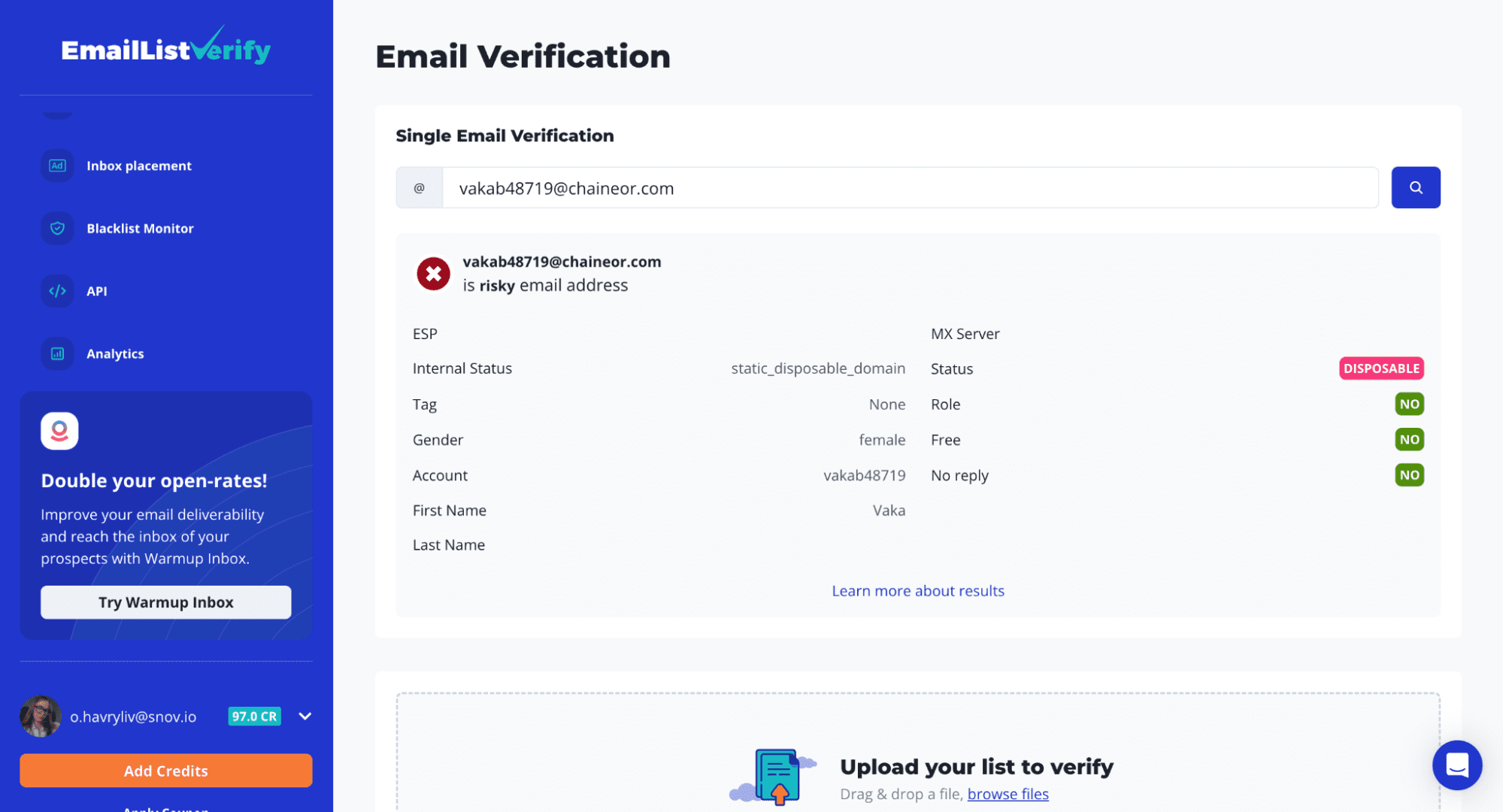Click the Try Warmup Inbox button
The width and height of the screenshot is (1503, 812).
click(165, 602)
